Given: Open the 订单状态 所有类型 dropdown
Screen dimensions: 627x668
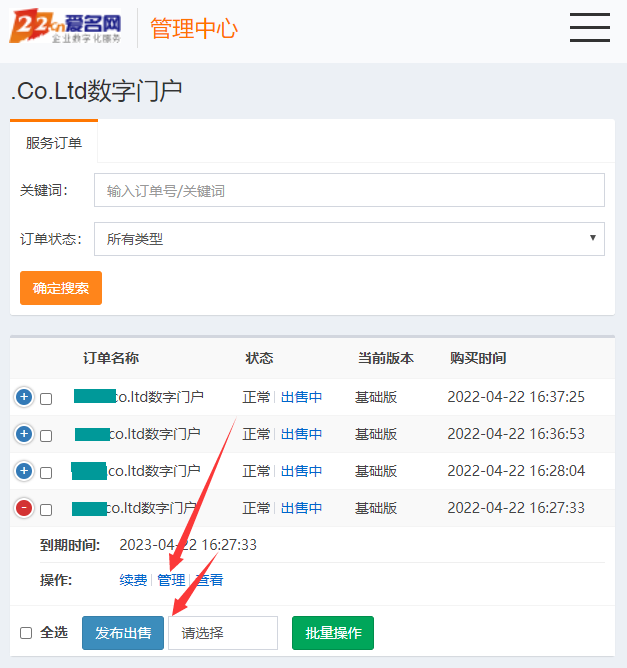Looking at the screenshot, I should pos(349,239).
